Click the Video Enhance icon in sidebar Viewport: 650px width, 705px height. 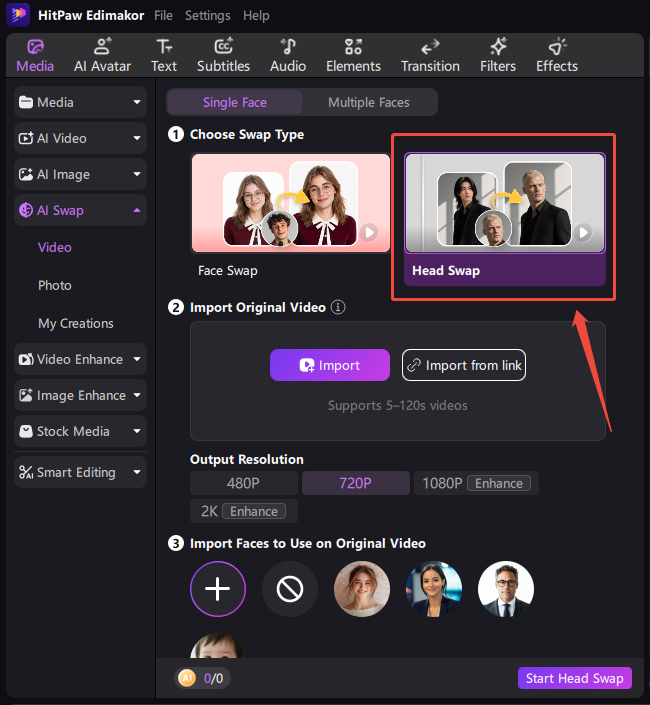26,359
